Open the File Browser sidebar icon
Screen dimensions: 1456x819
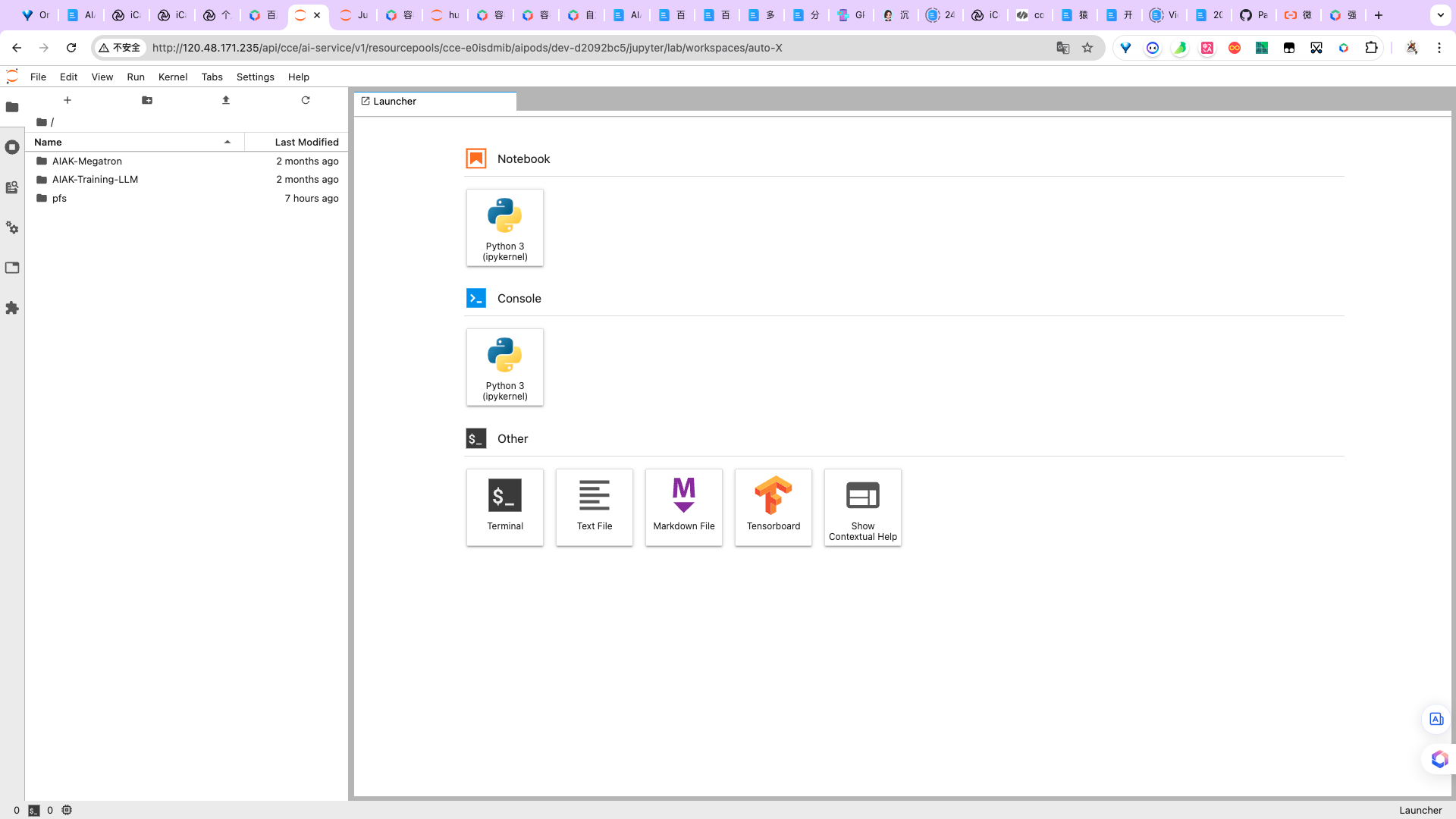(x=12, y=107)
